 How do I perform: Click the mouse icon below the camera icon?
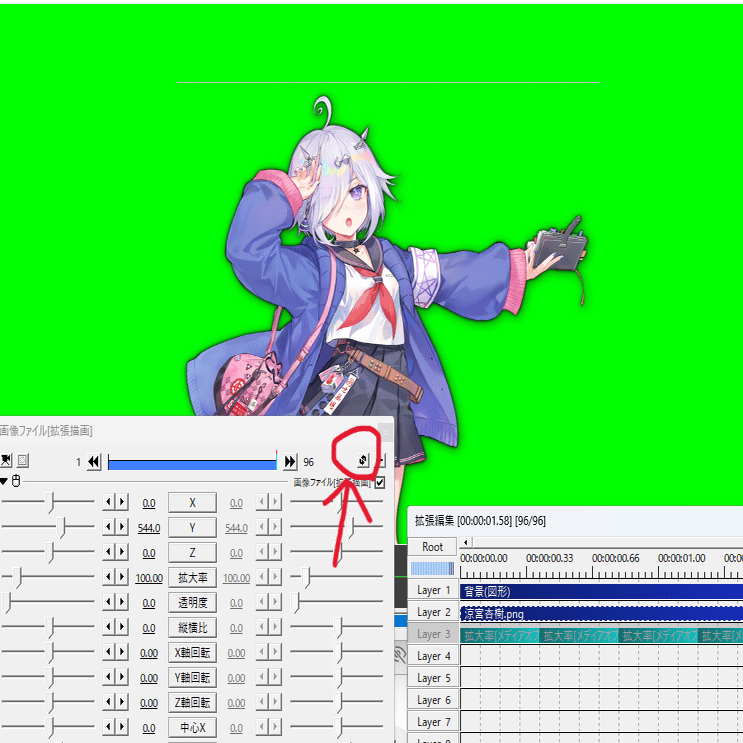[16, 481]
